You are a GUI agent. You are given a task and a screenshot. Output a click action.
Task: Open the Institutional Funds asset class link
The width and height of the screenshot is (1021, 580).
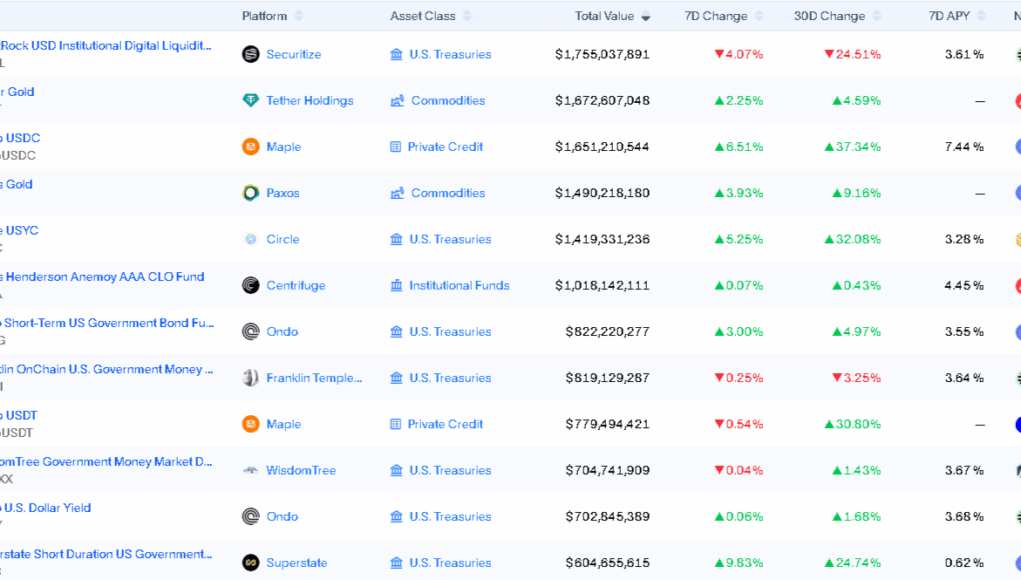coord(459,285)
